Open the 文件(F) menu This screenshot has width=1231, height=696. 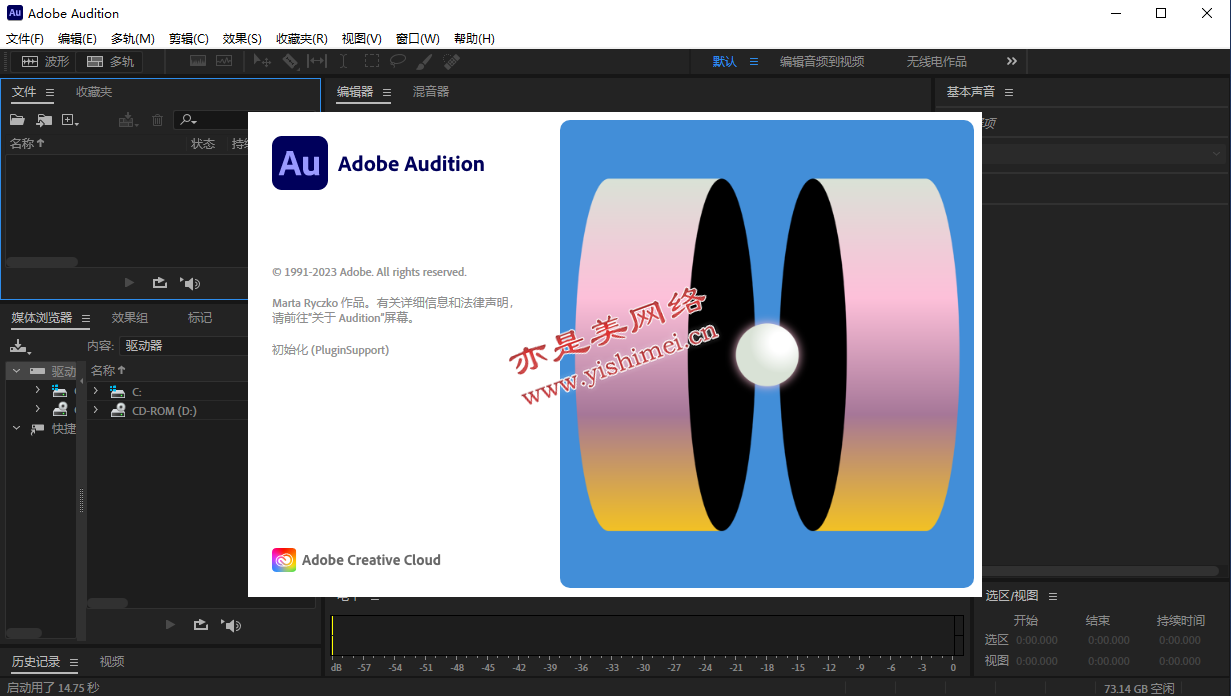(25, 39)
